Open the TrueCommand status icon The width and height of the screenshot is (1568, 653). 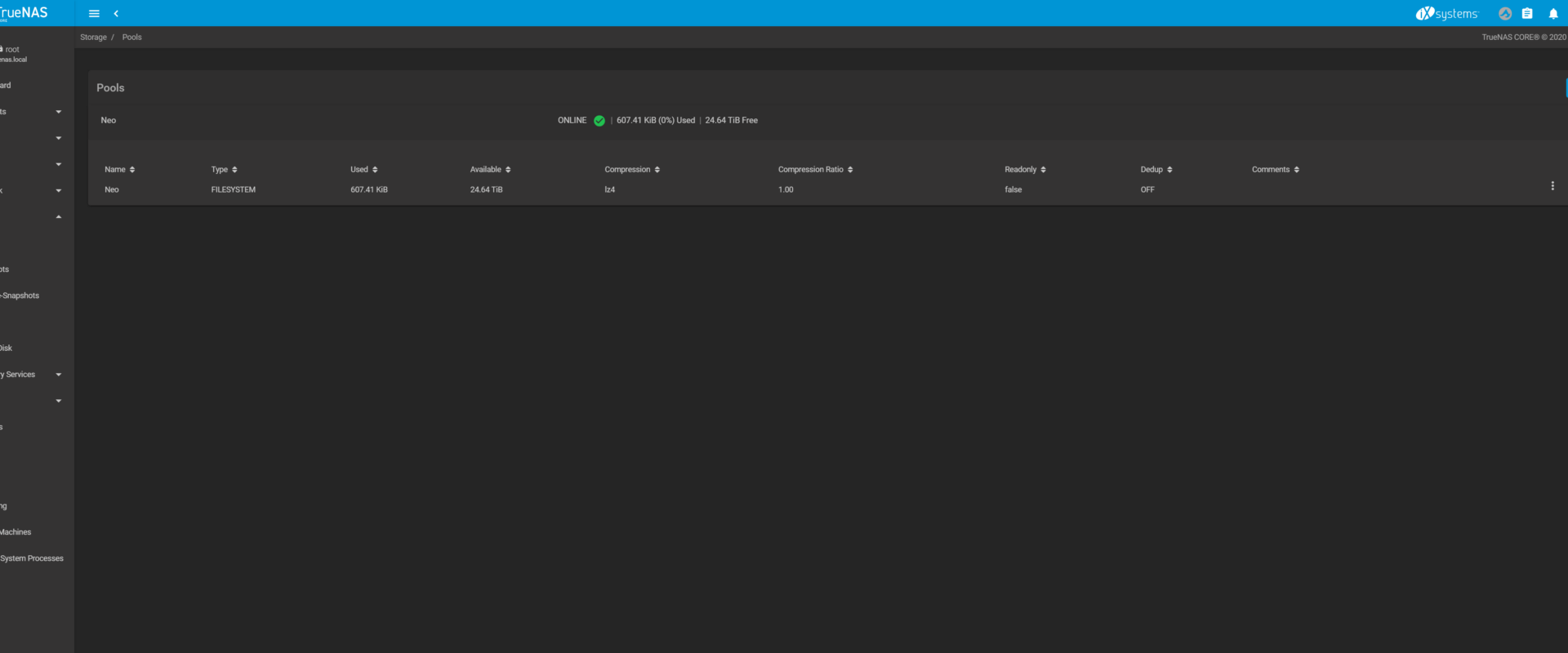pyautogui.click(x=1505, y=14)
